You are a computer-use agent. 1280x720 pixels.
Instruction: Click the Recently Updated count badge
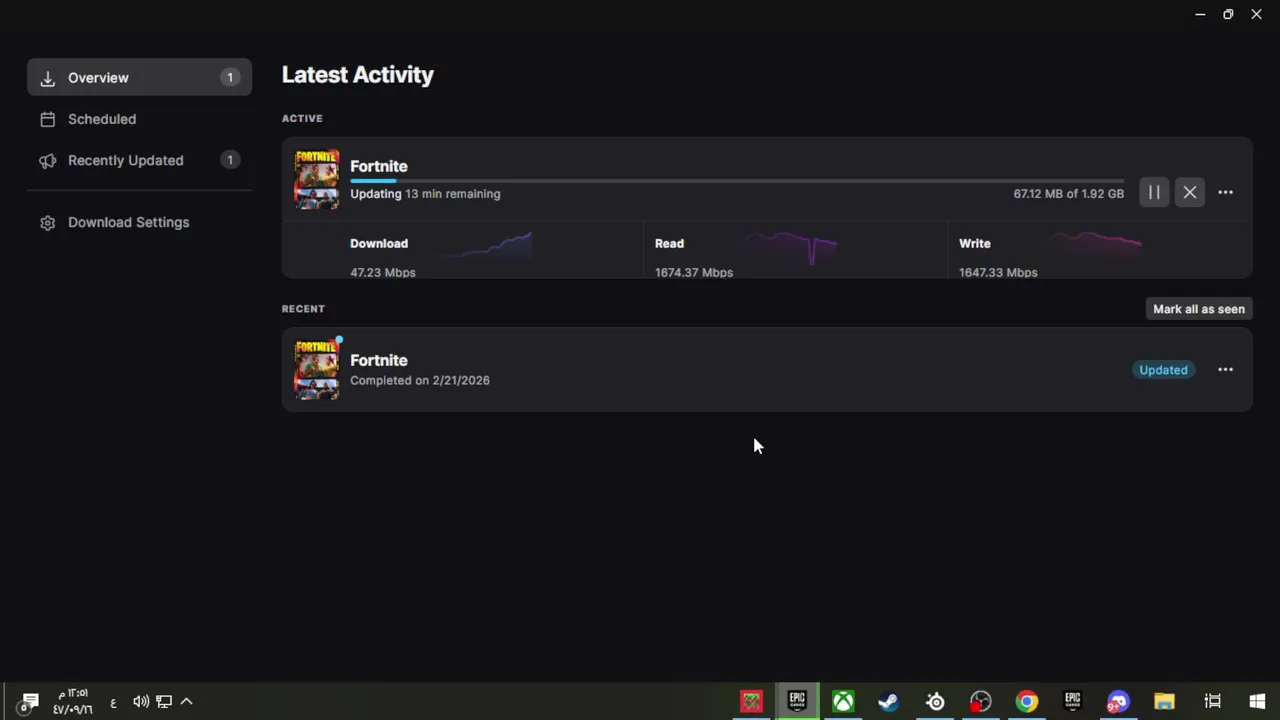click(230, 160)
